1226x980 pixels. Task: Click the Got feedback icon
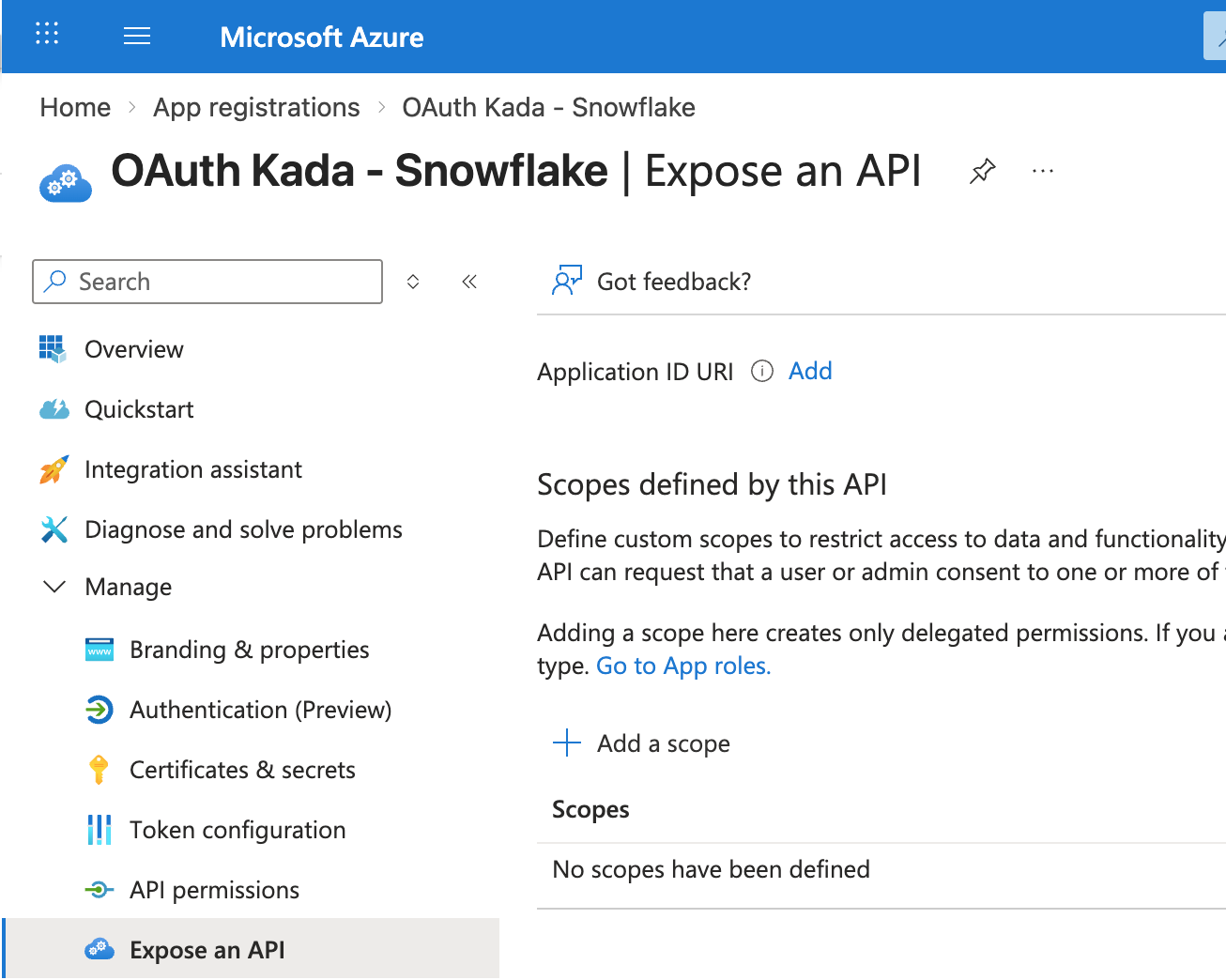(x=567, y=281)
